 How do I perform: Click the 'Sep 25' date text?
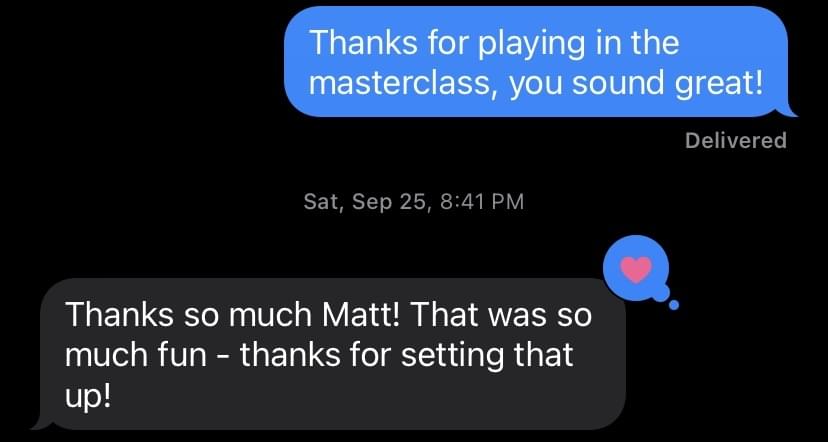(387, 202)
